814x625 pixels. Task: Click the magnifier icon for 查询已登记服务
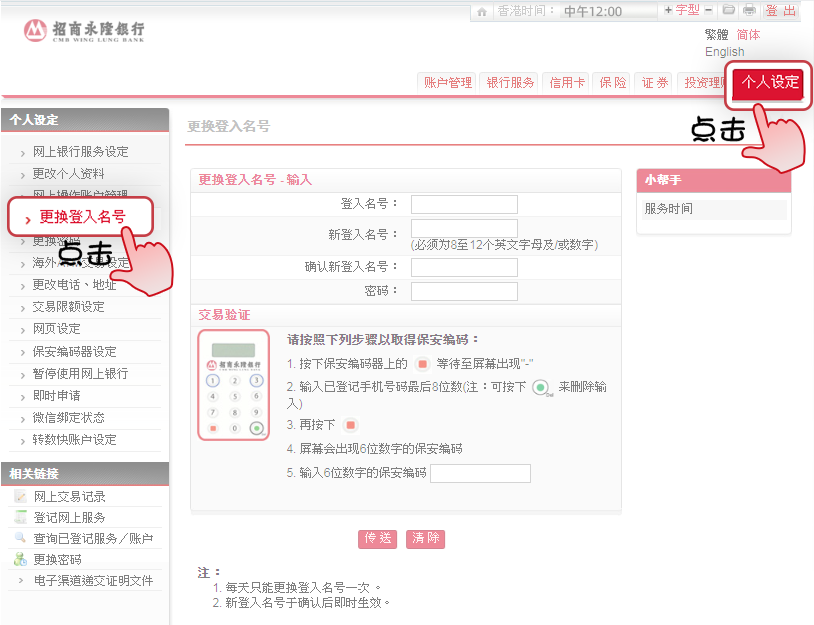pyautogui.click(x=20, y=538)
